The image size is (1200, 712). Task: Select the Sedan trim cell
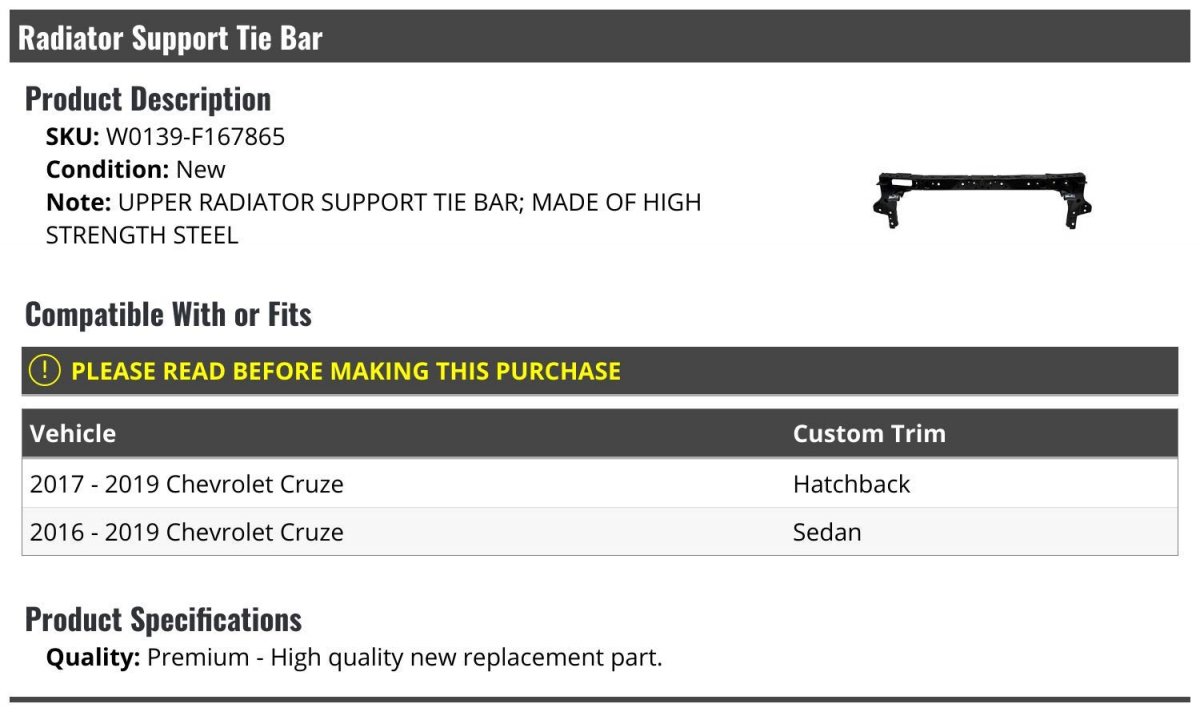tap(827, 532)
